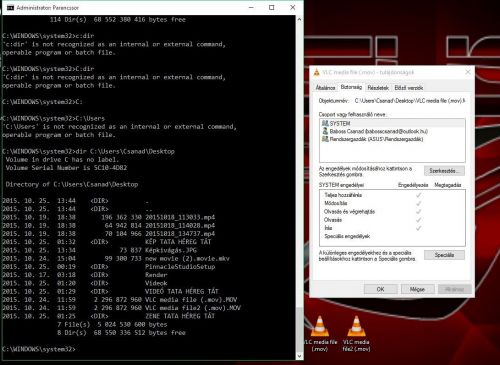The width and height of the screenshot is (500, 365).
Task: Switch to the Általános tab
Action: coord(325,88)
